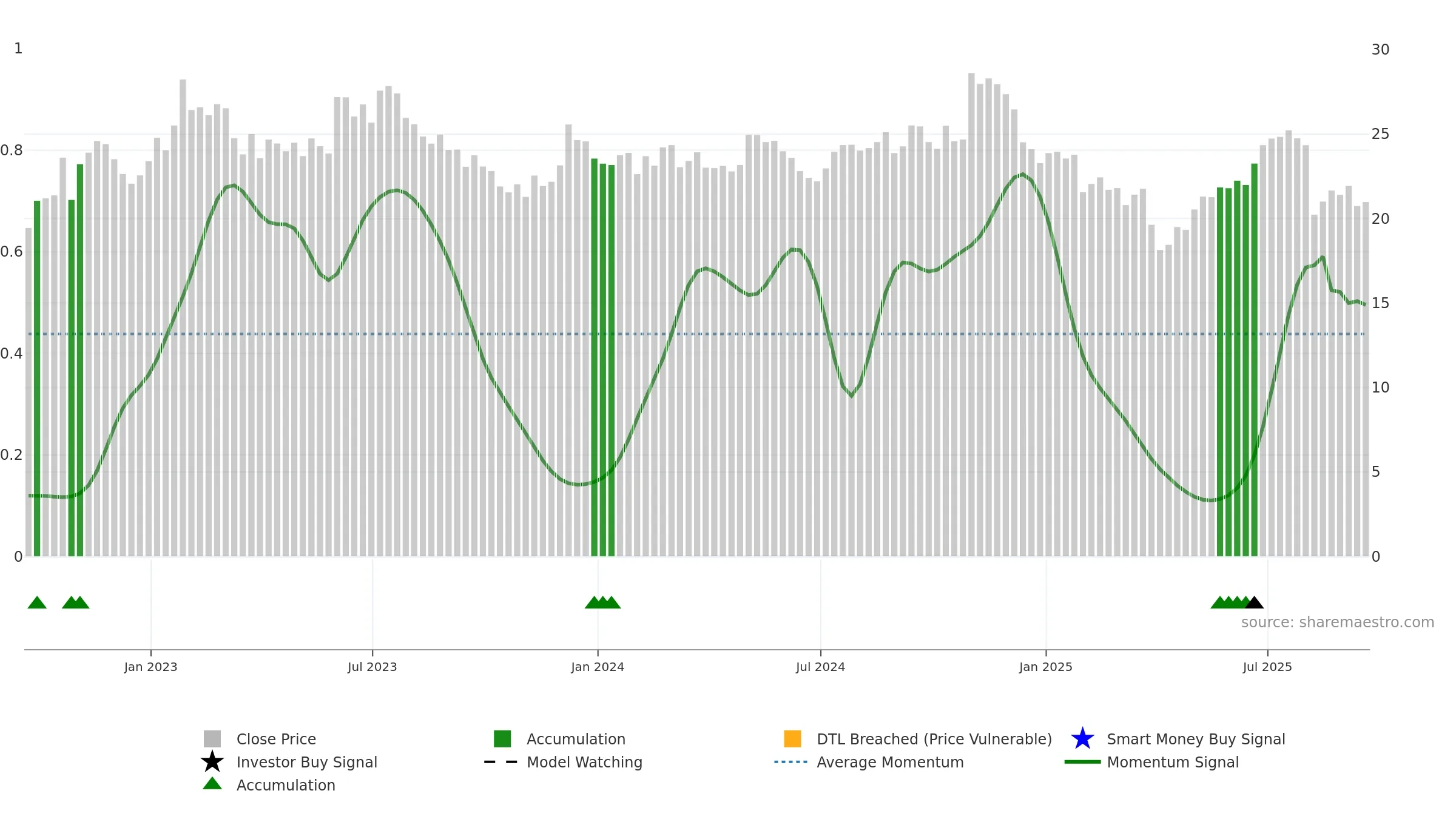Click the blue Smart Money Buy Signal star
The image size is (1456, 819).
coord(1082,738)
